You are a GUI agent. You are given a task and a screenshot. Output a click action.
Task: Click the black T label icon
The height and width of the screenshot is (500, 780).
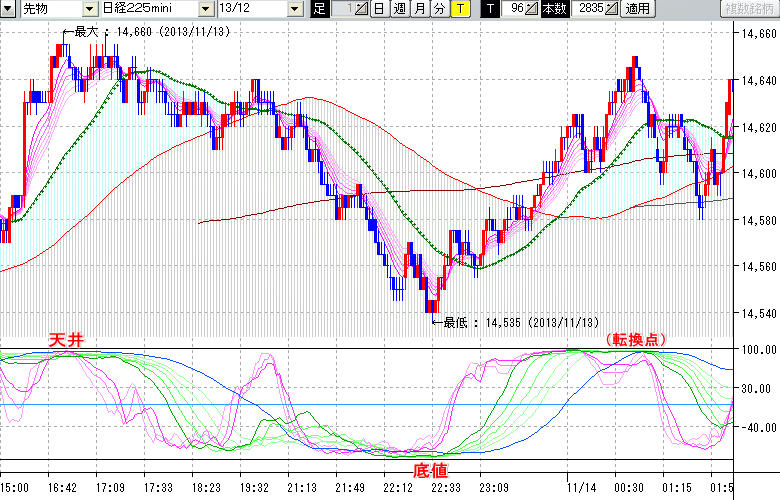[x=489, y=9]
